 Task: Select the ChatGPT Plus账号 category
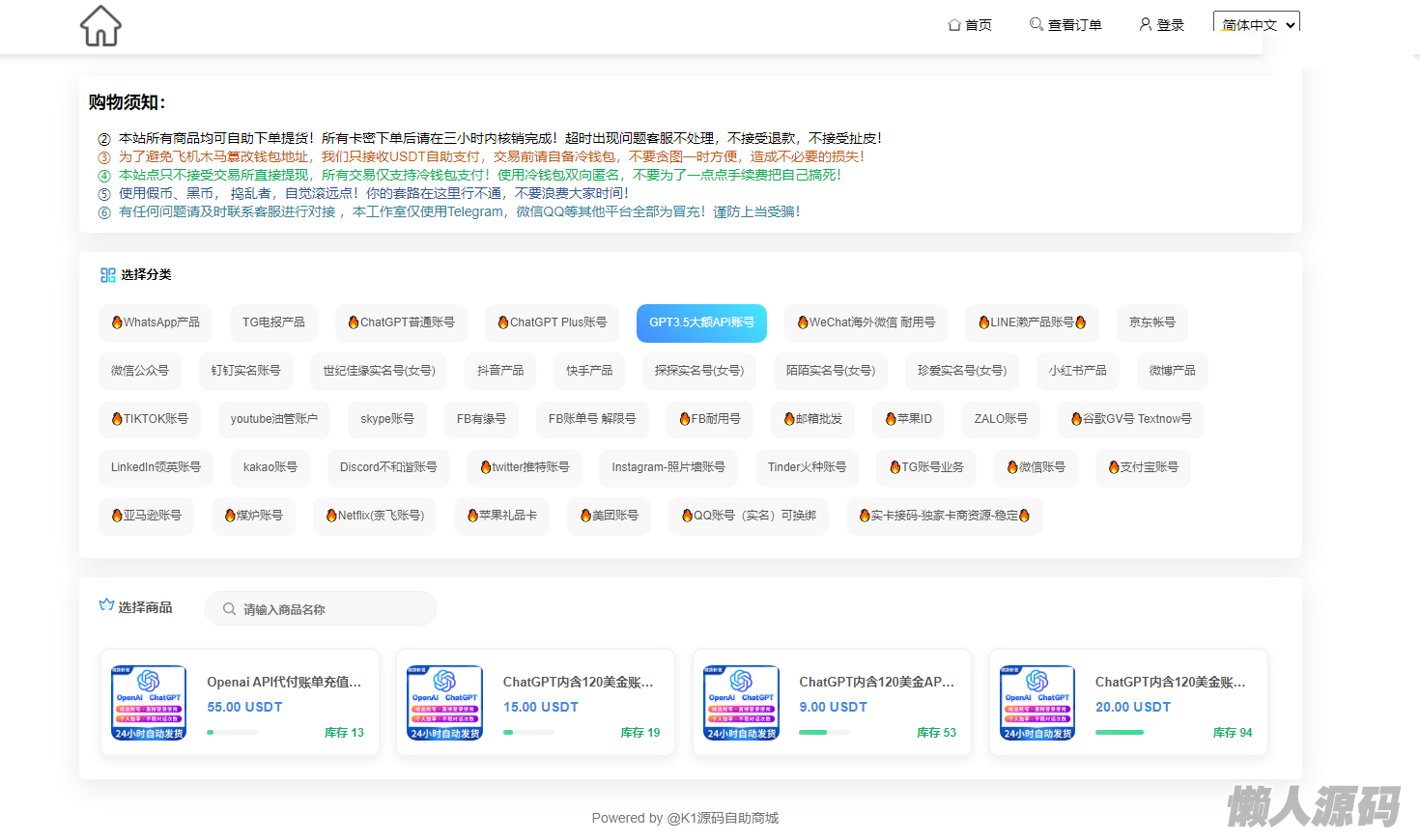click(553, 322)
